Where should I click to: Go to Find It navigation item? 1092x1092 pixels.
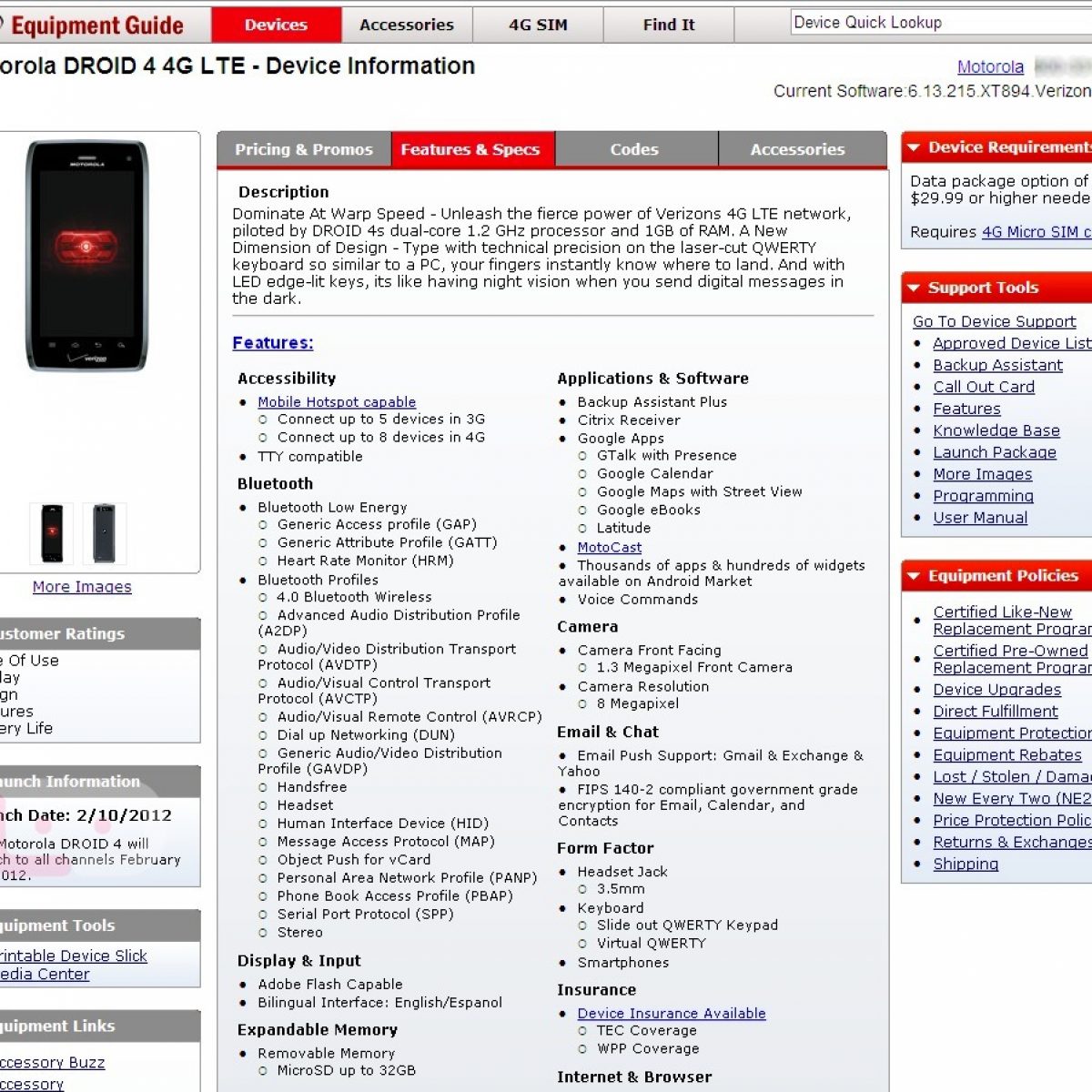pos(669,25)
